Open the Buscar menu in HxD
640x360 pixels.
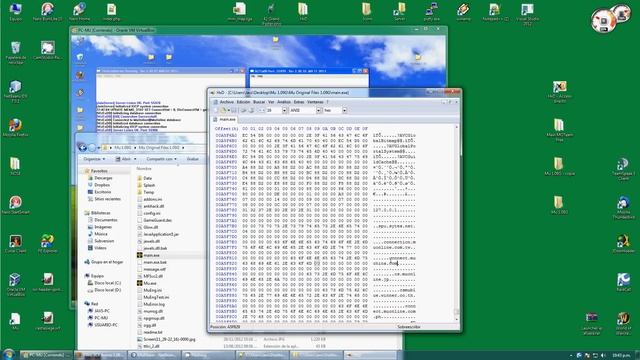pyautogui.click(x=259, y=102)
